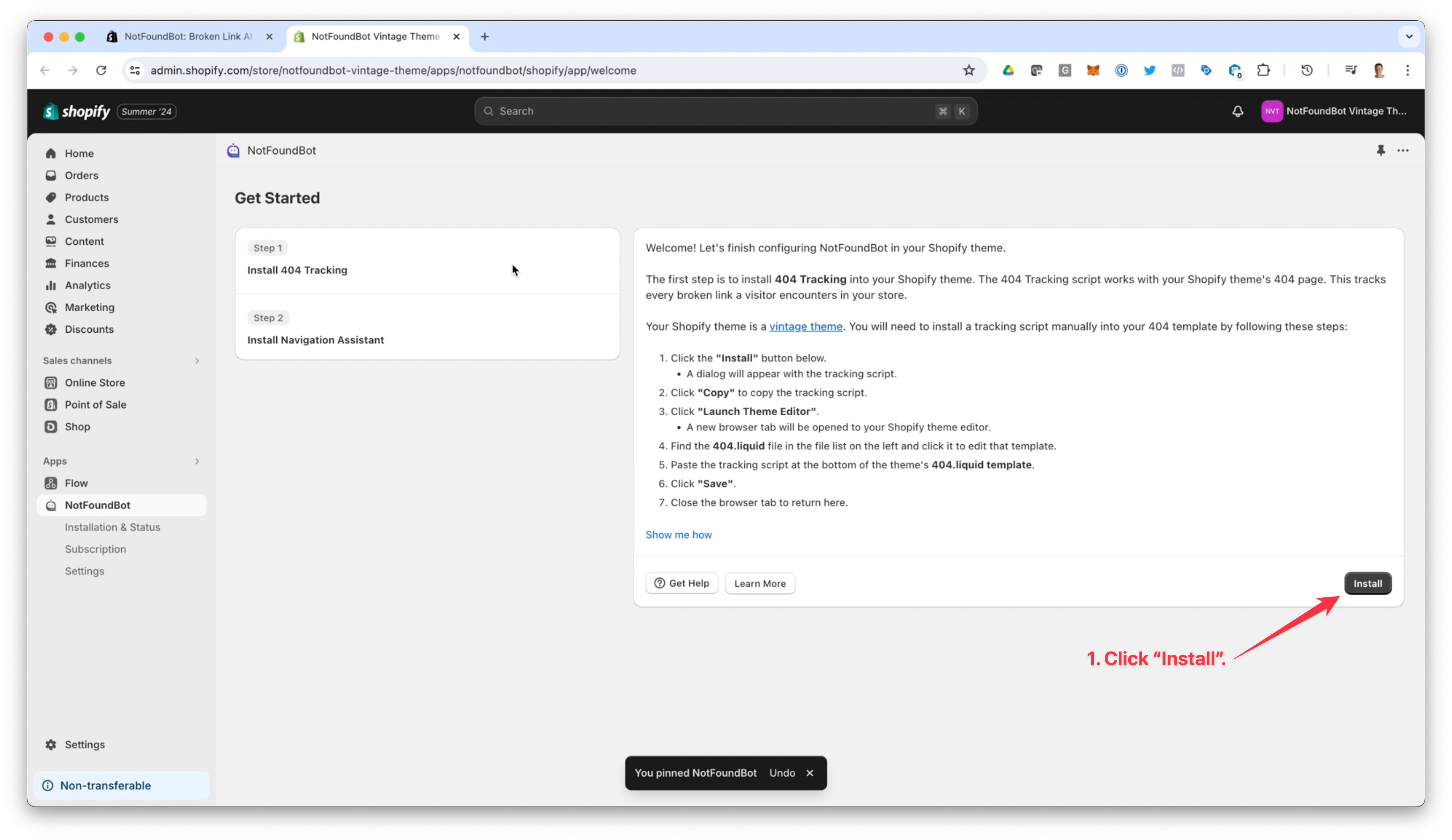Click the Install button
Viewport: 1452px width, 840px height.
pyautogui.click(x=1368, y=583)
